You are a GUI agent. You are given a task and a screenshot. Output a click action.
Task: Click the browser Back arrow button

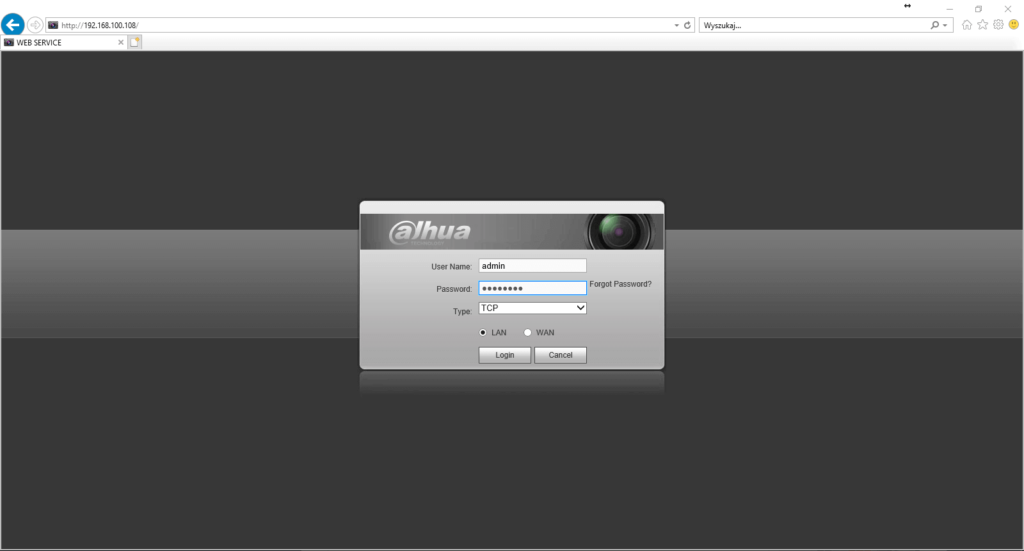13,25
